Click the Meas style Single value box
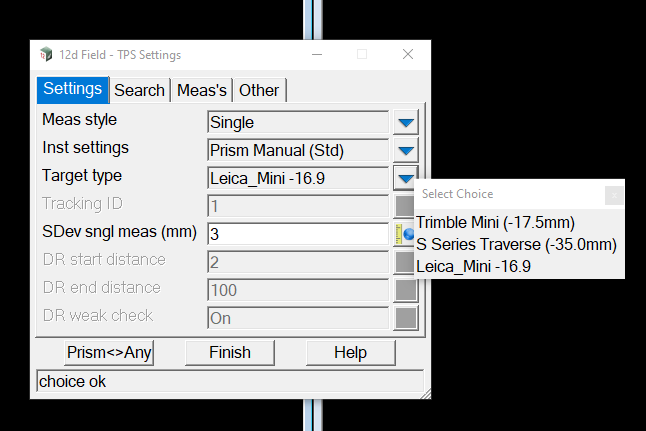Image resolution: width=646 pixels, height=431 pixels. [297, 123]
